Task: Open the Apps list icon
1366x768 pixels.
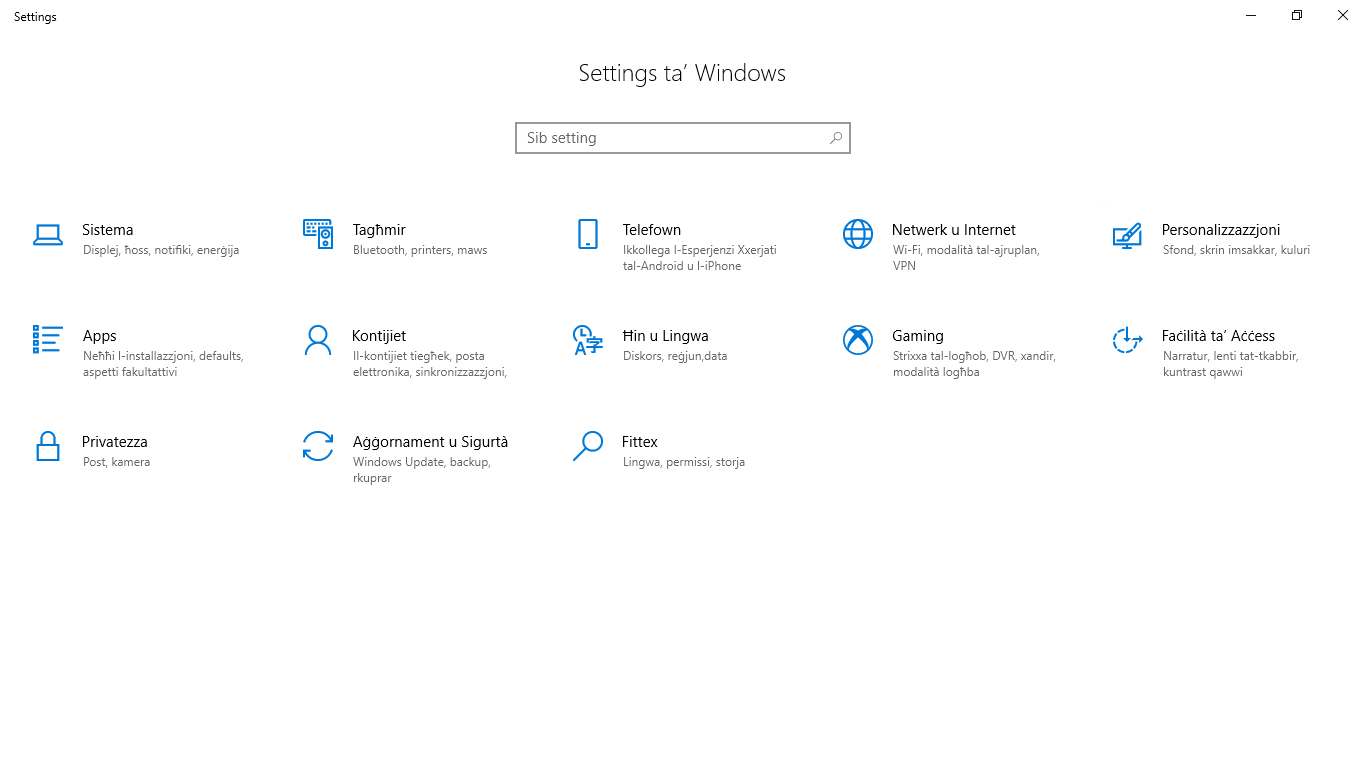Action: 48,339
